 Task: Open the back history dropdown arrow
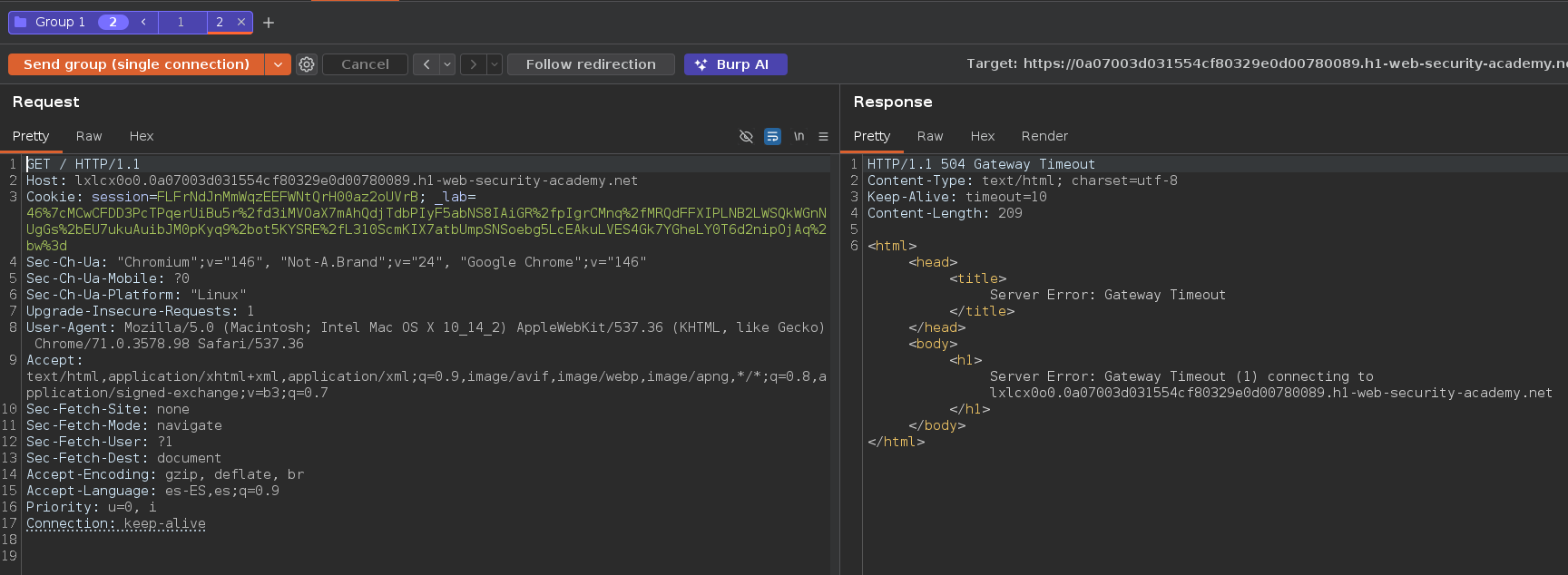pos(447,64)
